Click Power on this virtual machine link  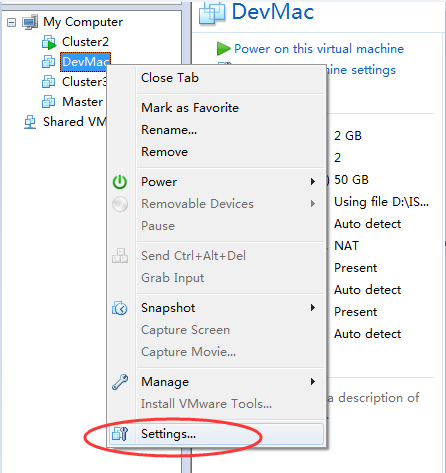point(319,49)
